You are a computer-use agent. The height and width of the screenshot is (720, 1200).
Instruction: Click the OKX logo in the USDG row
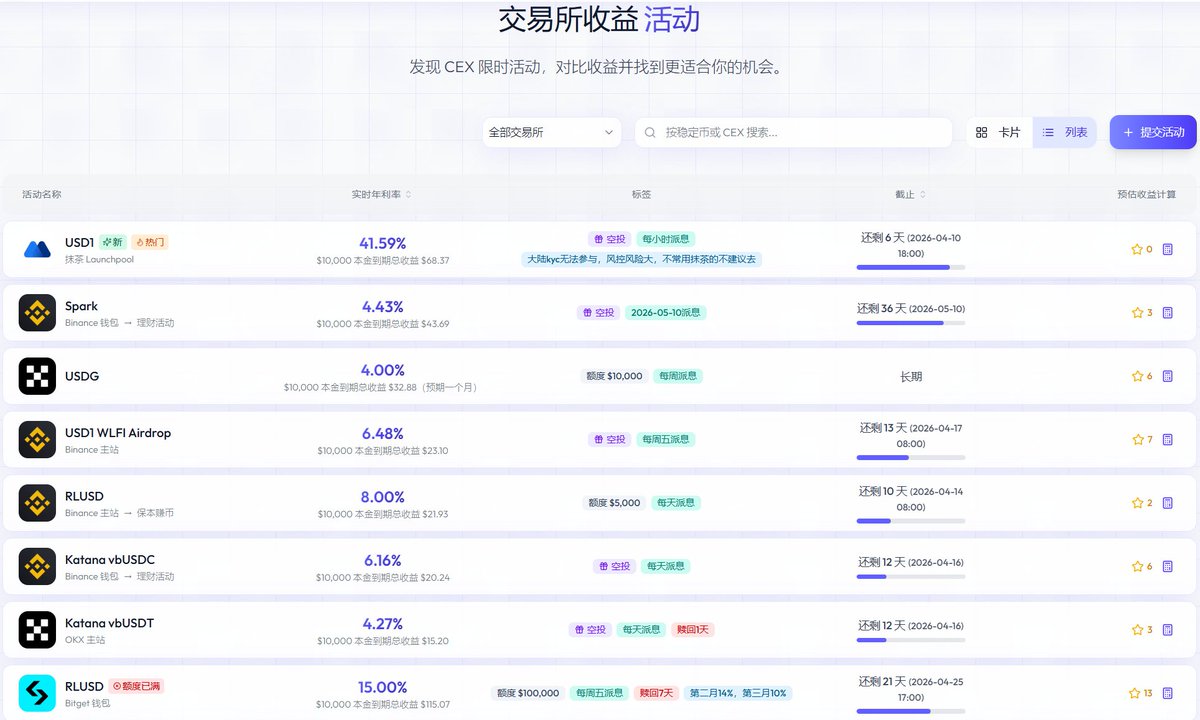tap(37, 376)
